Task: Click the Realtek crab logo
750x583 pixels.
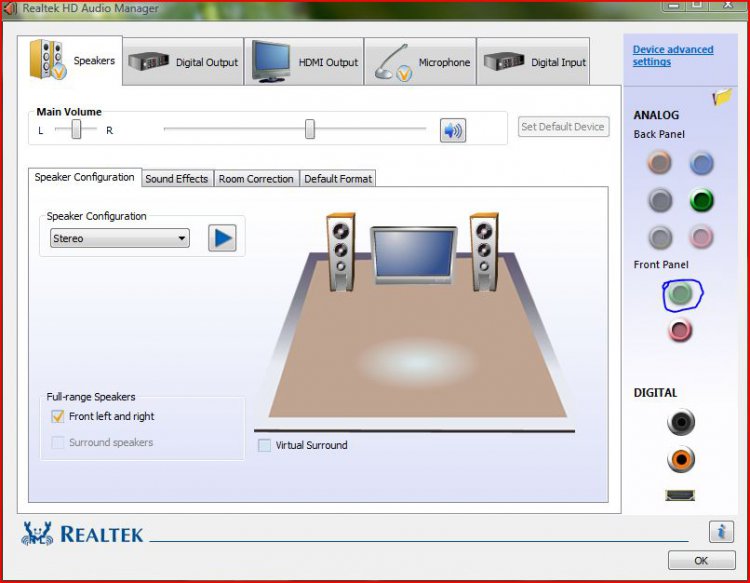Action: pos(37,533)
